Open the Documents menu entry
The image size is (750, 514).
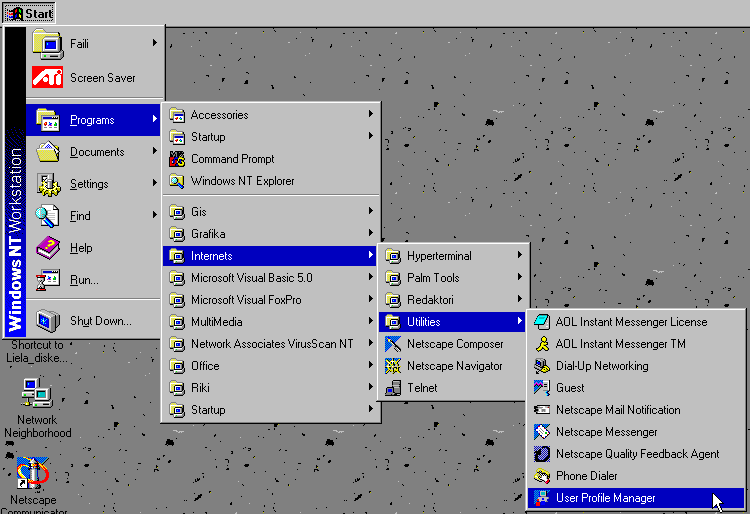(94, 152)
